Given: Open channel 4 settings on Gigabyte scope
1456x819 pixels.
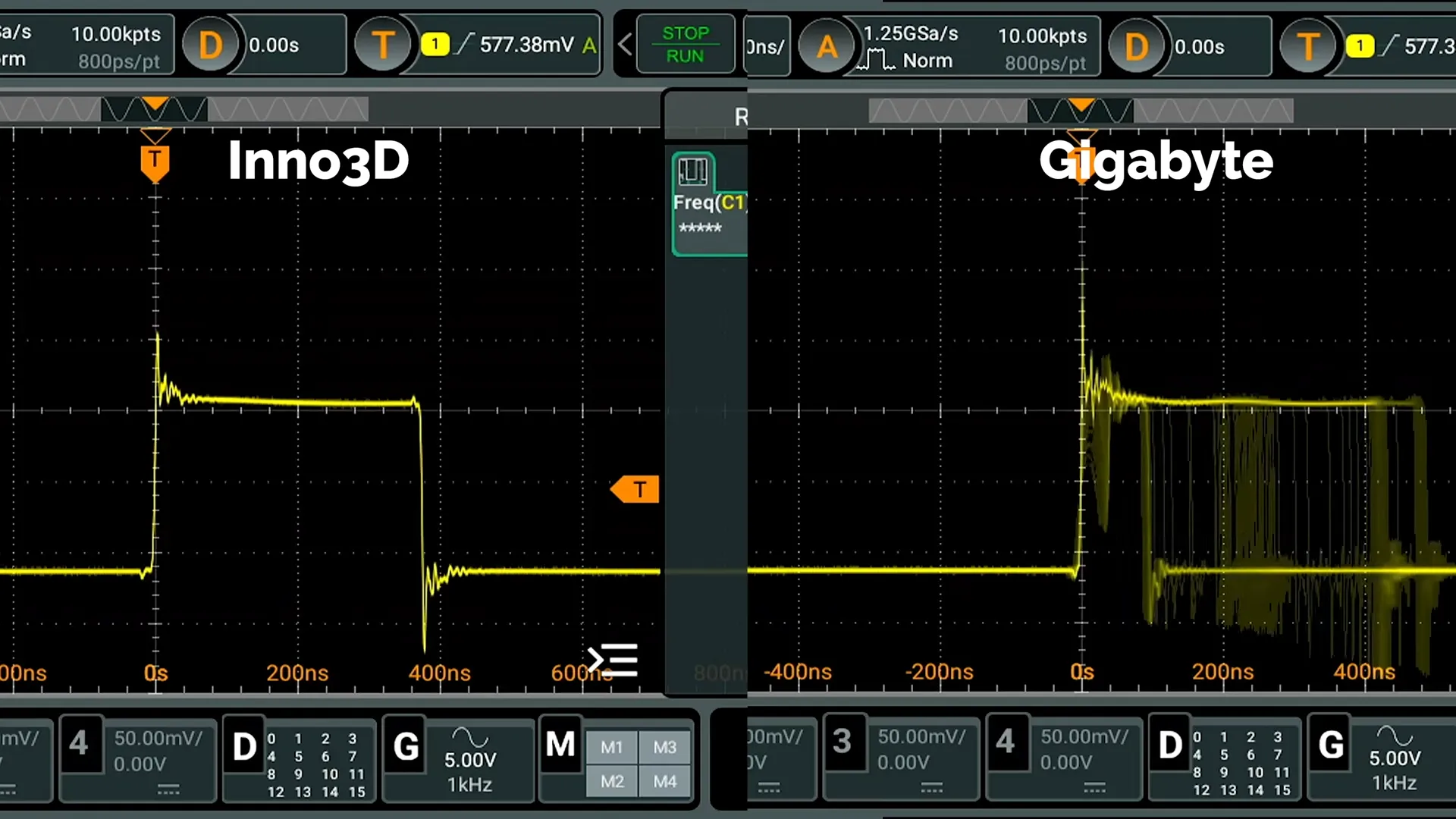Looking at the screenshot, I should (x=1063, y=757).
